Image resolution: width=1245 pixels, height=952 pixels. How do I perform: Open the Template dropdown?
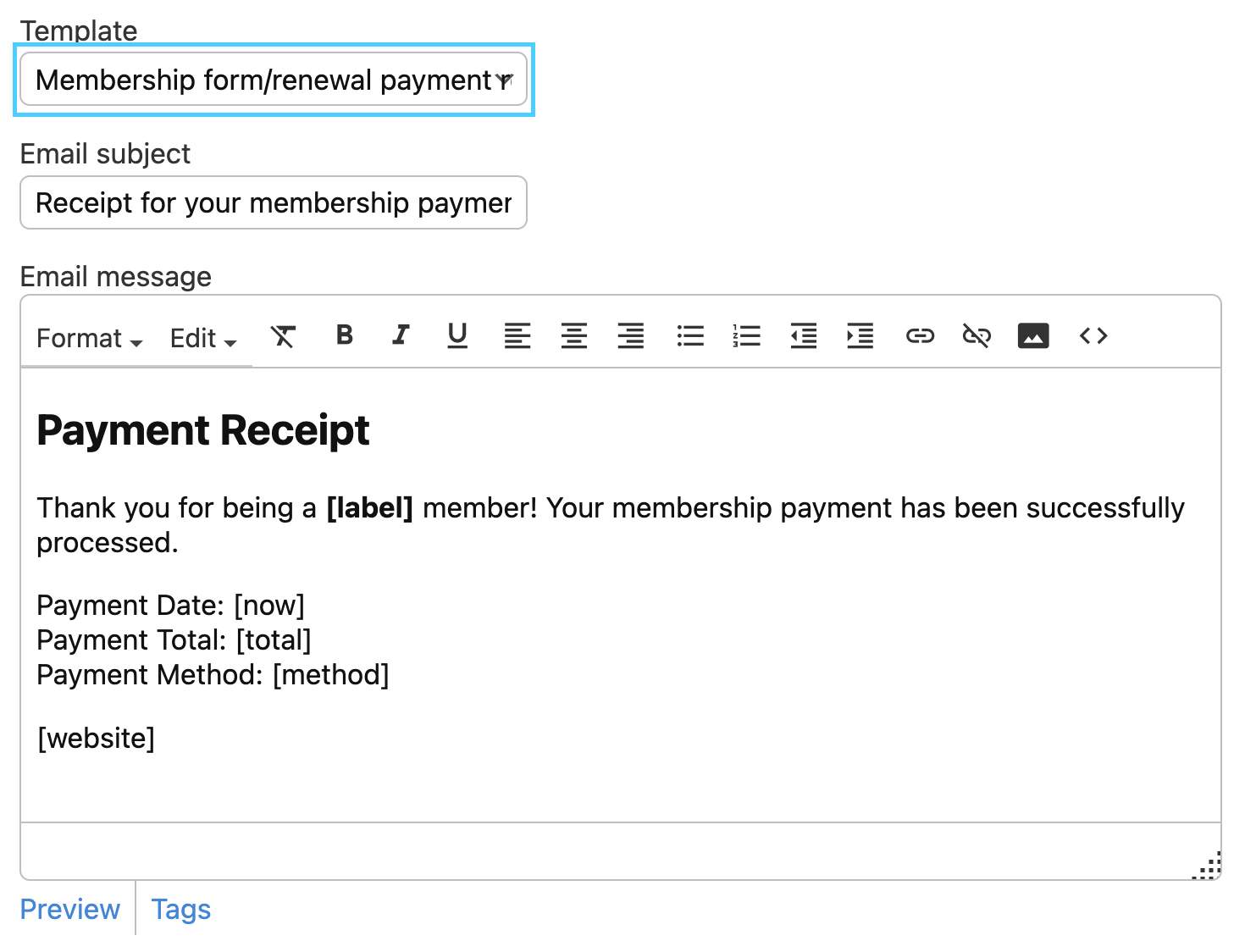tap(274, 80)
